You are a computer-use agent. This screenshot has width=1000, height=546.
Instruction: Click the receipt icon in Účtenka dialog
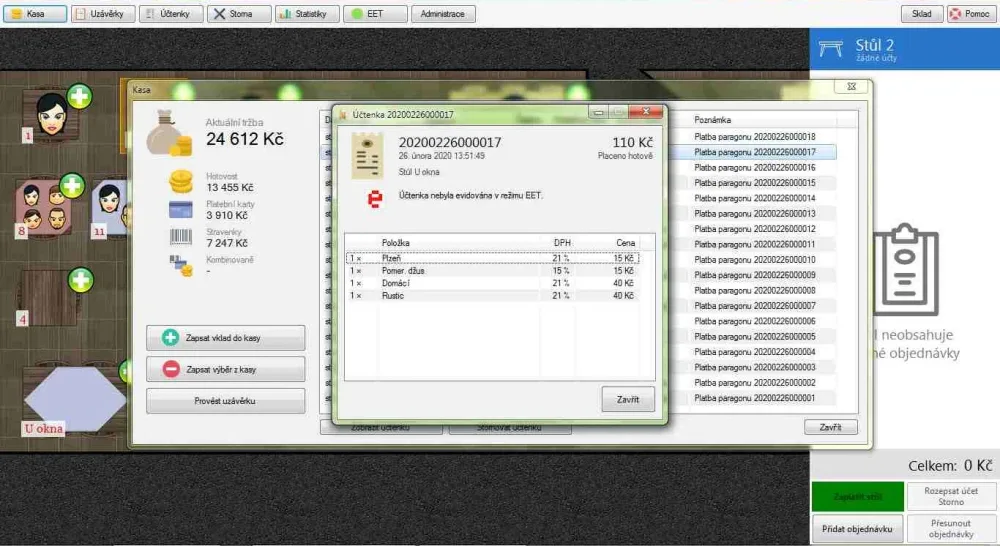[x=367, y=156]
